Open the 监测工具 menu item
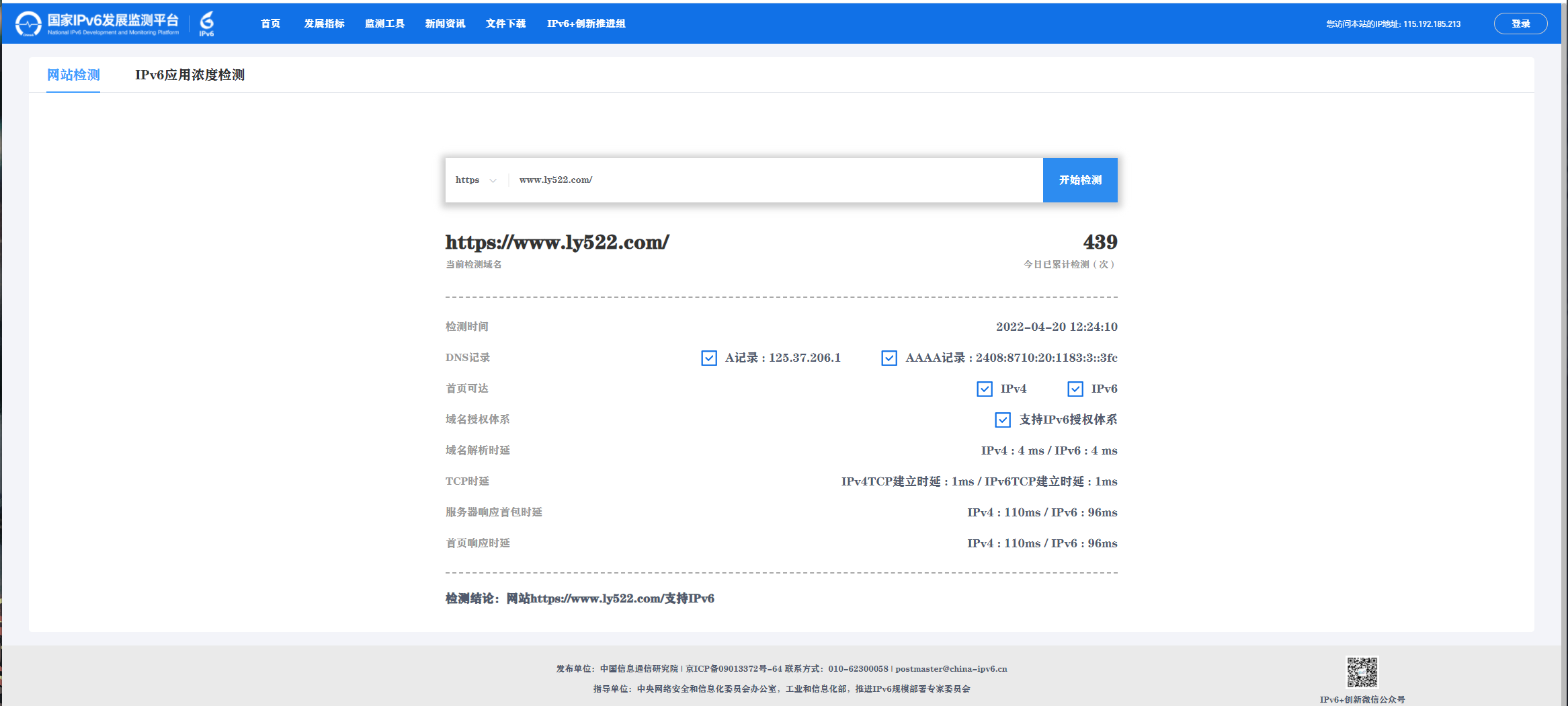1568x706 pixels. 384,23
